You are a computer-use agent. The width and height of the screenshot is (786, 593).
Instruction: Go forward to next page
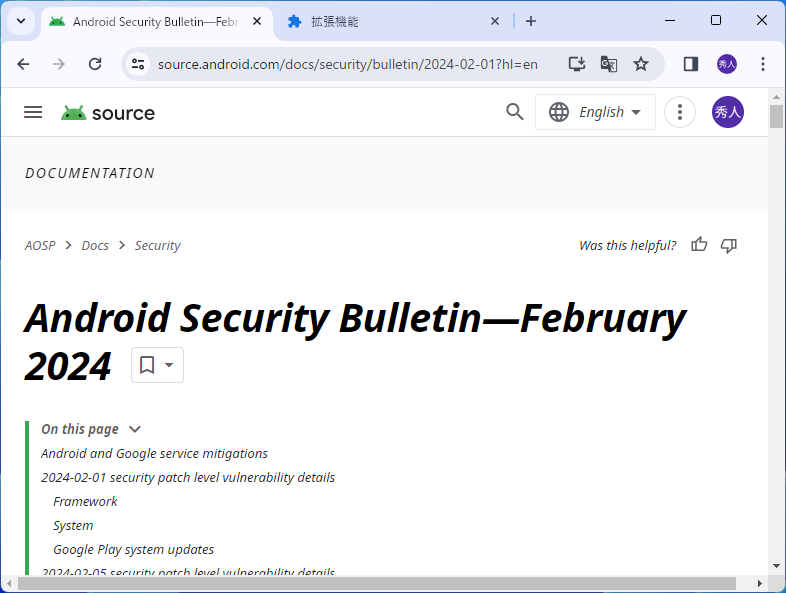(x=59, y=64)
